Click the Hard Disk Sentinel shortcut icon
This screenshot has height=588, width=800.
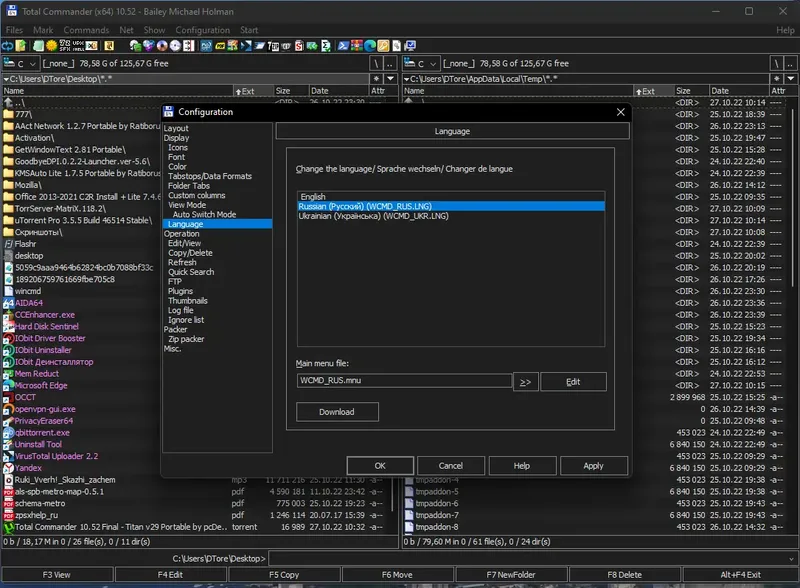click(x=9, y=327)
